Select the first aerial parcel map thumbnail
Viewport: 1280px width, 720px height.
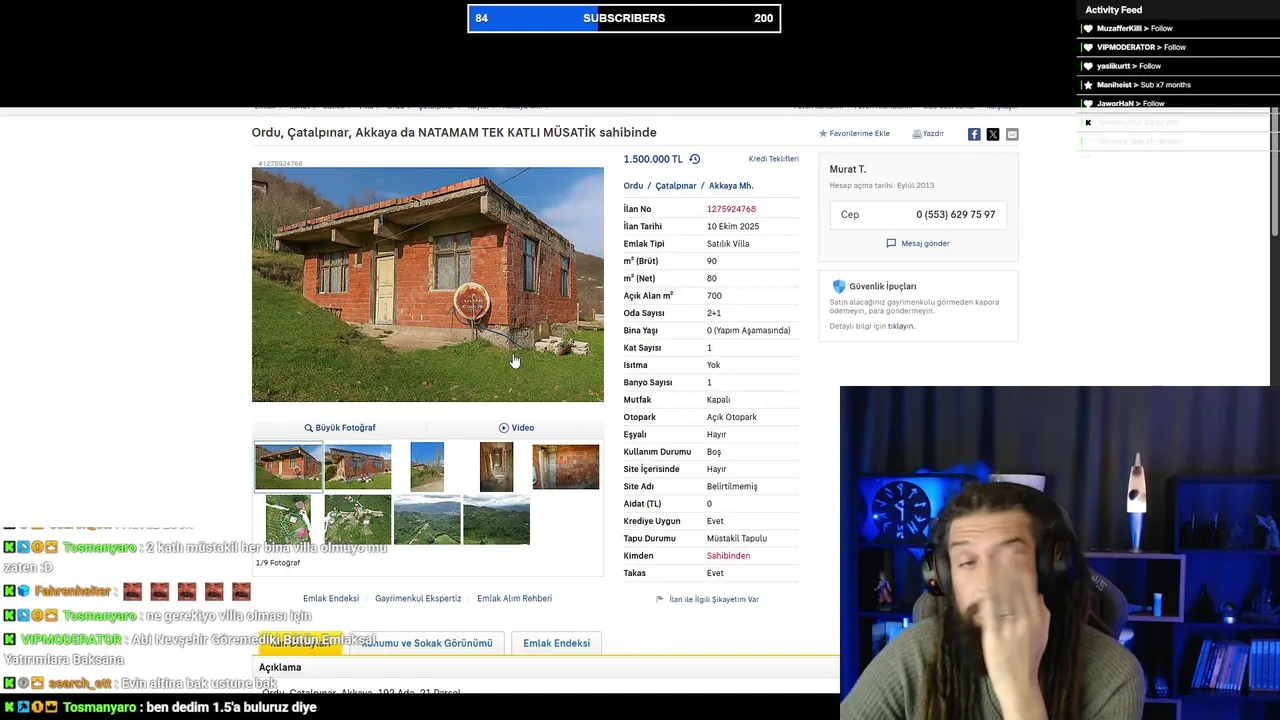coord(288,520)
